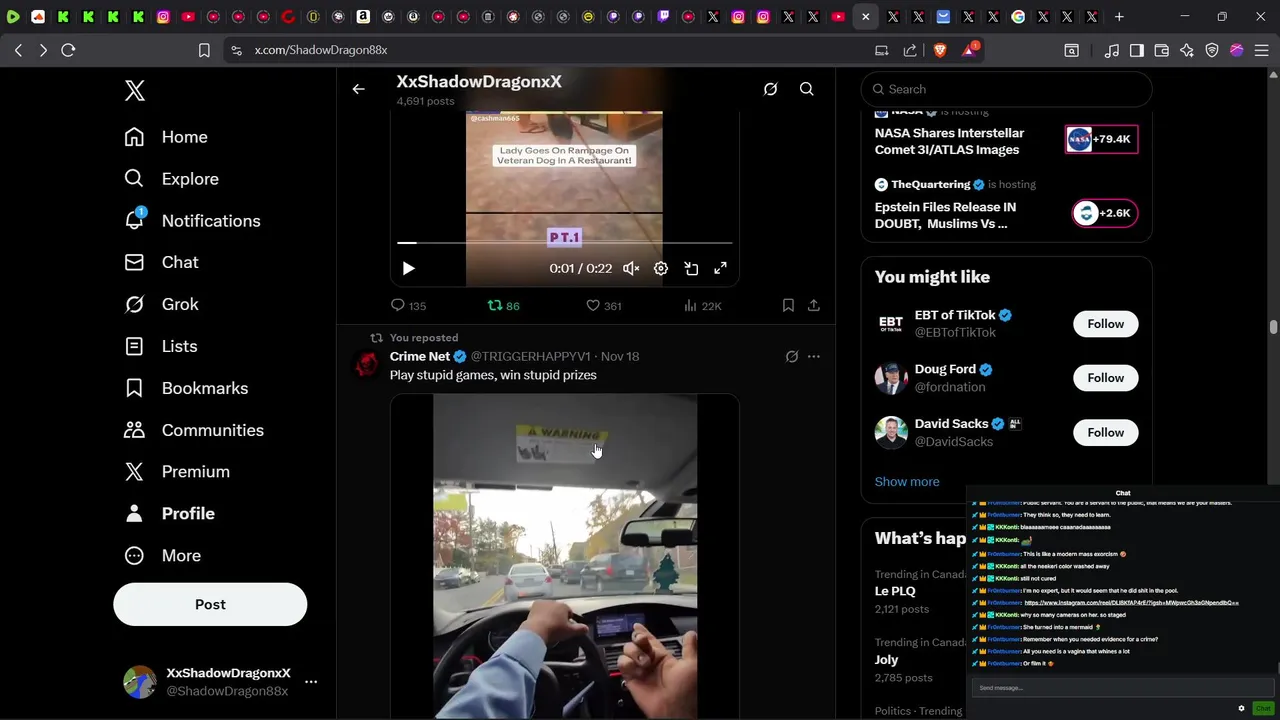Open Joly trending topic
The height and width of the screenshot is (720, 1280).
886,660
